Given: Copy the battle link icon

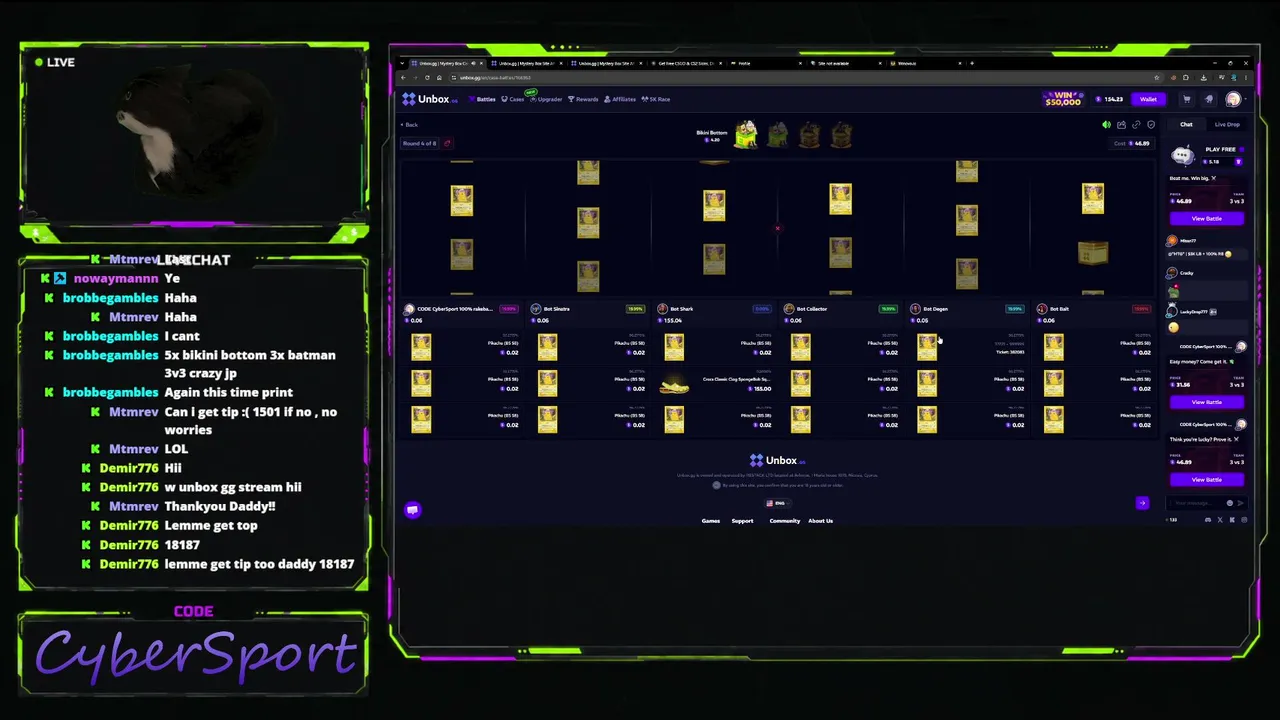Looking at the screenshot, I should click(x=1136, y=125).
